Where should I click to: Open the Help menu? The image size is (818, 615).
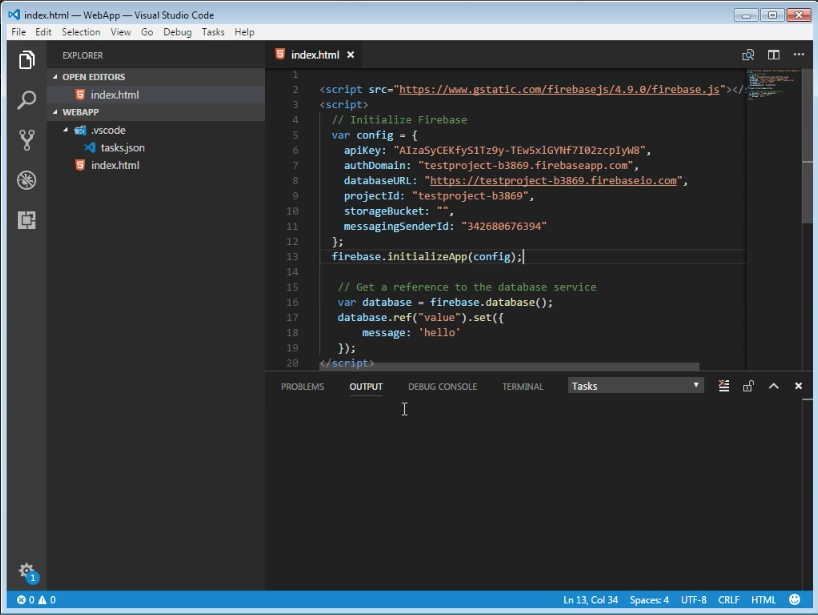pos(244,32)
